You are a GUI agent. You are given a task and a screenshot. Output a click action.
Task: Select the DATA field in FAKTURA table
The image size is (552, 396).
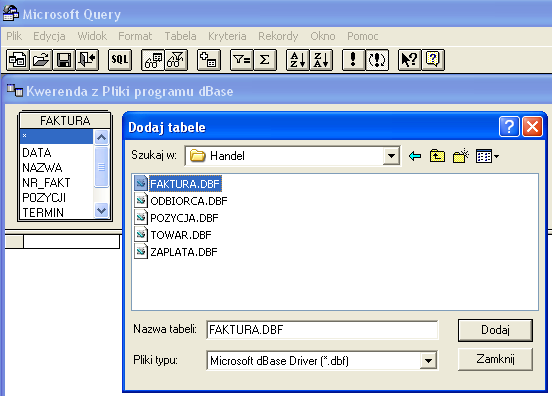coord(57,152)
